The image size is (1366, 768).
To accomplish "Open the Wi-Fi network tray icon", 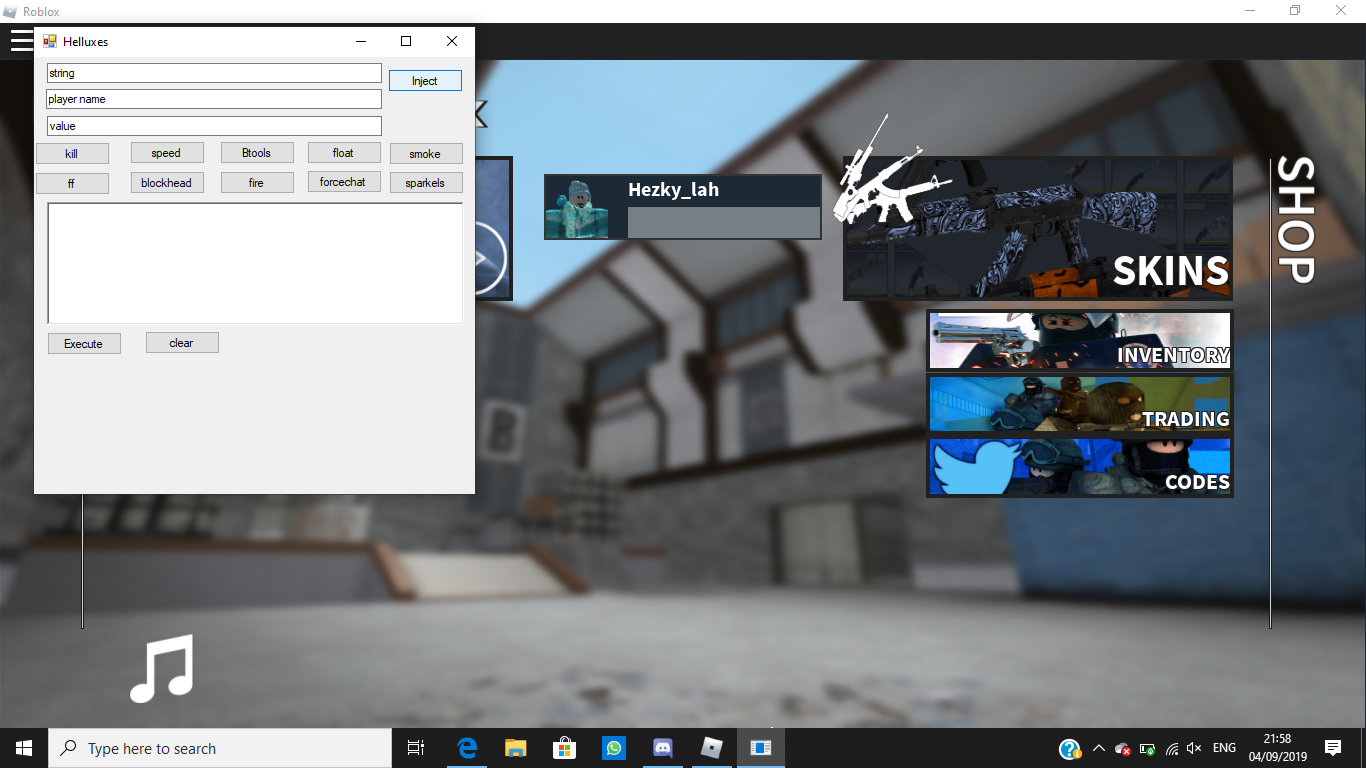I will [1171, 748].
